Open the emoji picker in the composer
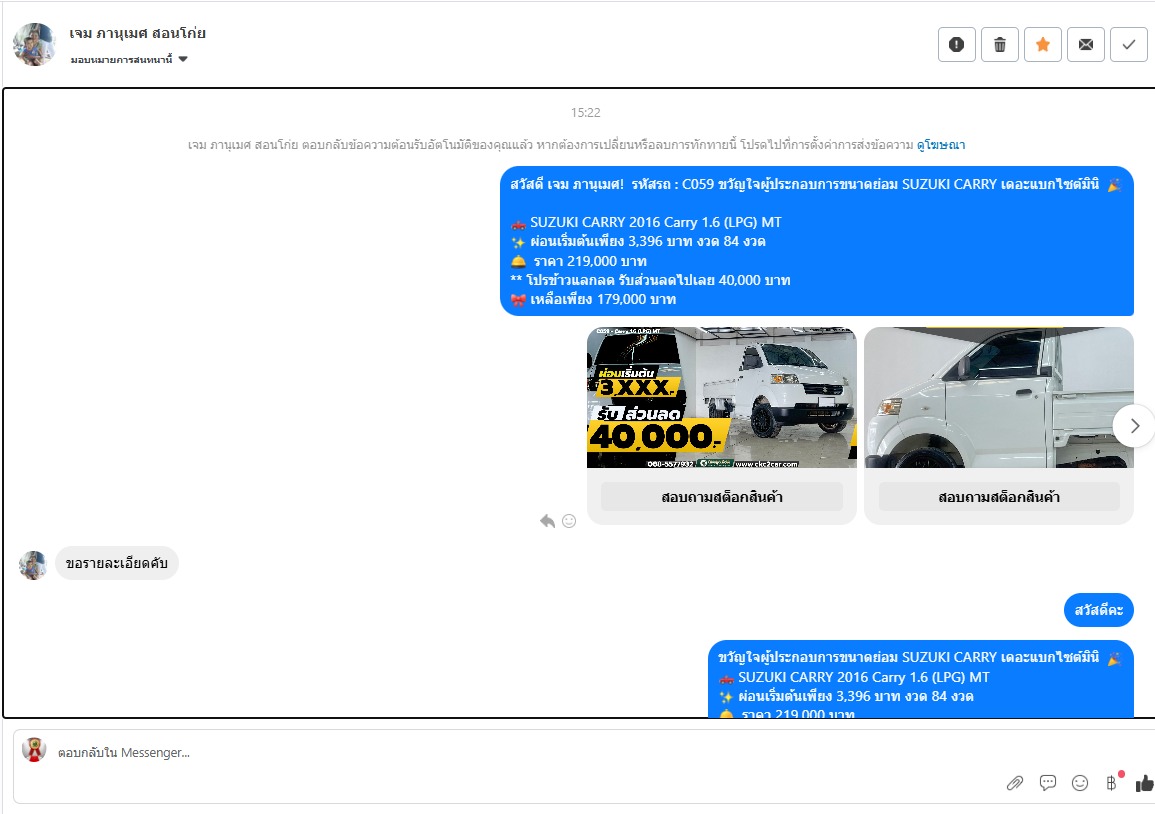 [1080, 783]
